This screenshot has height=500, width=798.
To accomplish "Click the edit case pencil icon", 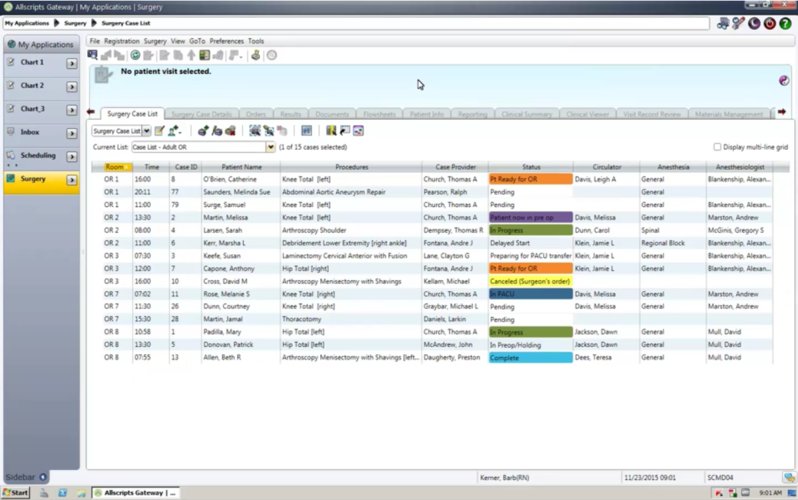I will 159,130.
